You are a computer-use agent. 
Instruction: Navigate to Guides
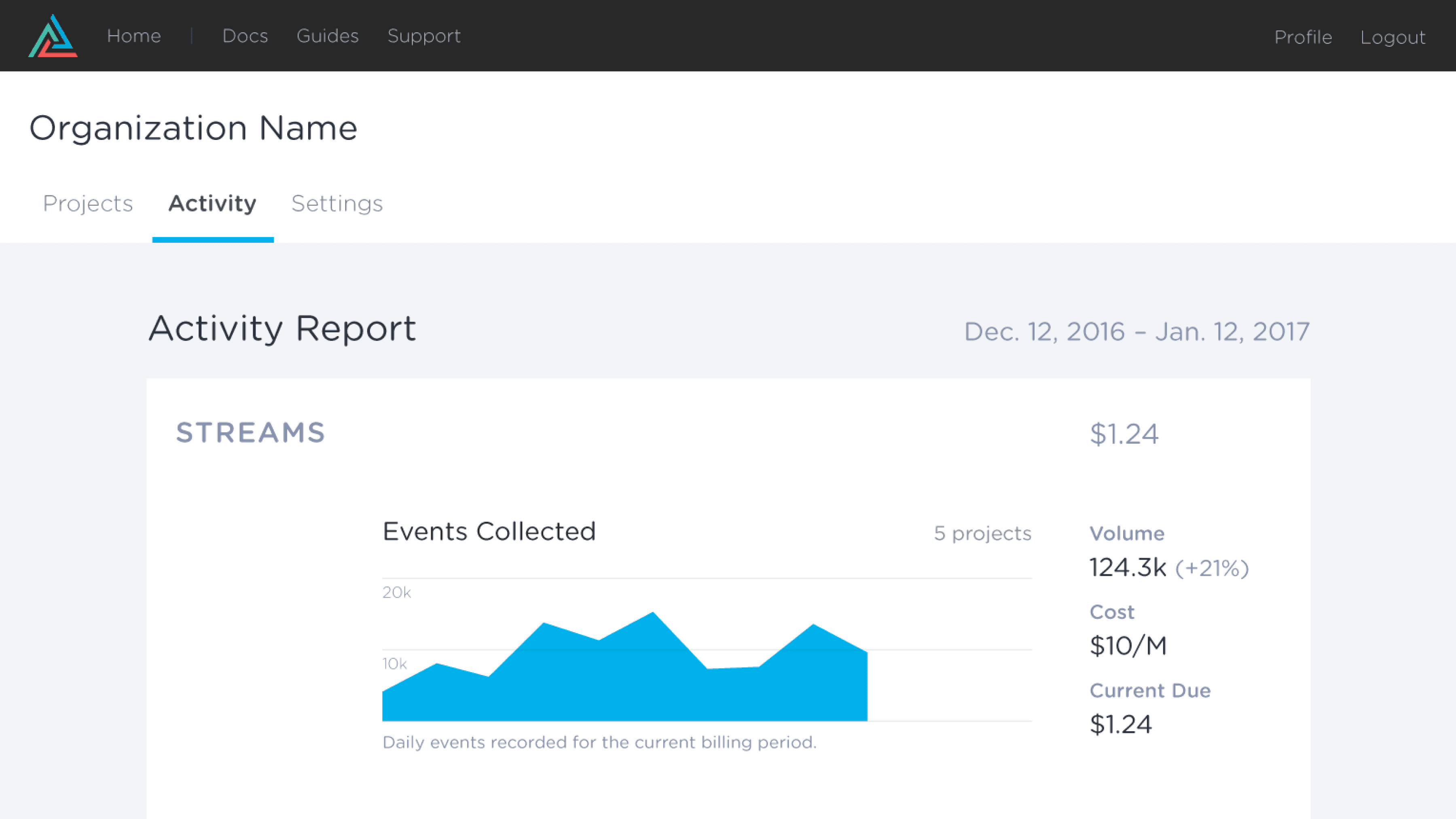328,36
